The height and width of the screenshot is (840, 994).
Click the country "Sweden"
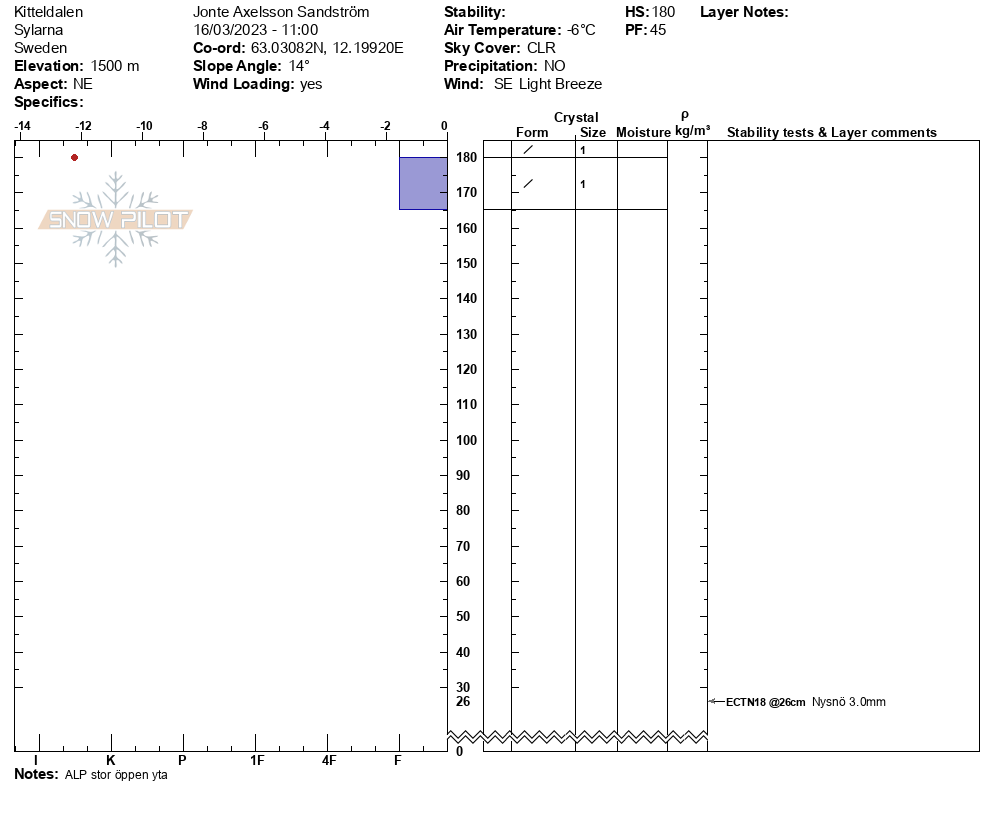40,48
